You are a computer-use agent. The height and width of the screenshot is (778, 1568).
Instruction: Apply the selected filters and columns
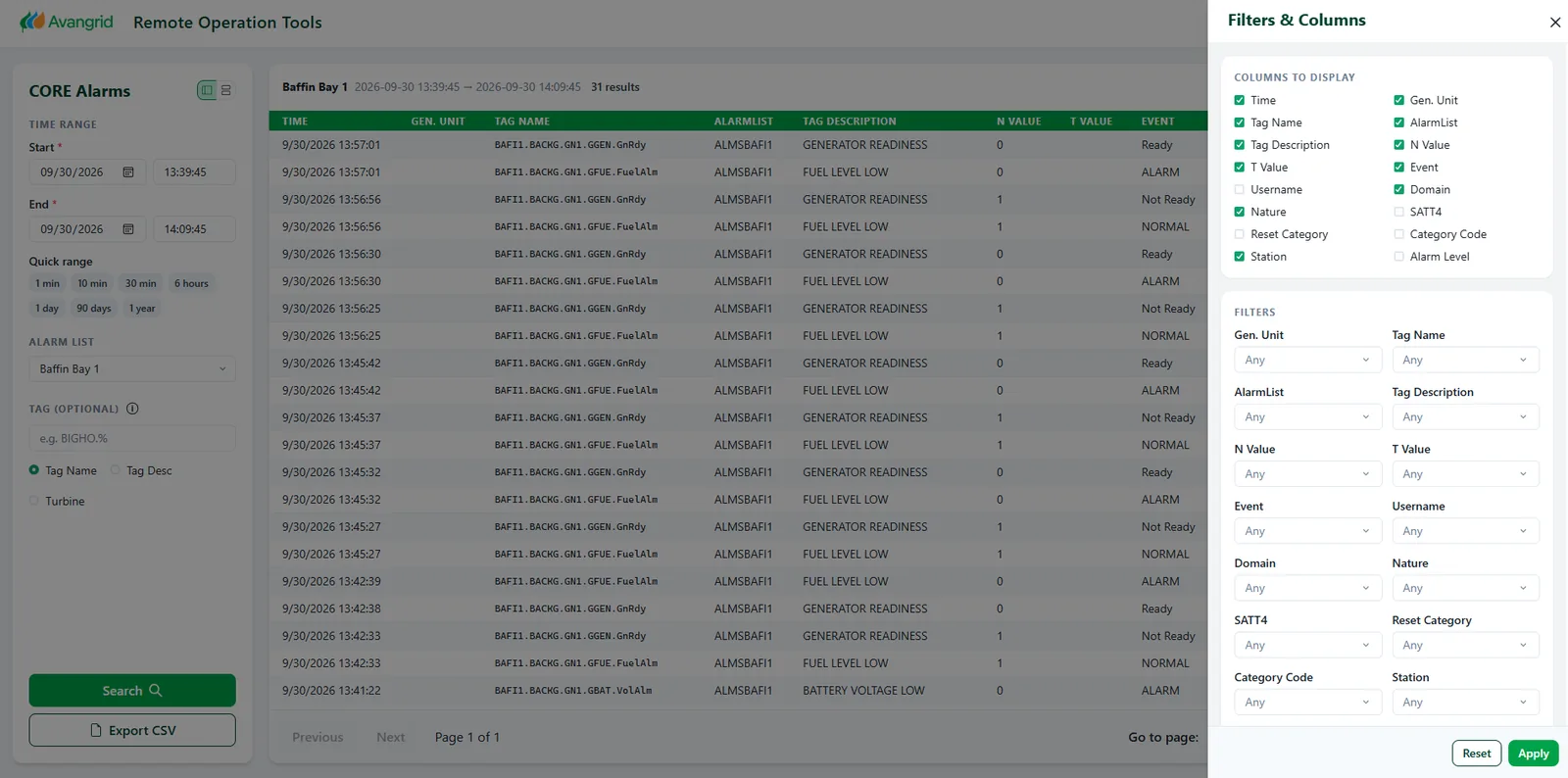click(x=1533, y=754)
